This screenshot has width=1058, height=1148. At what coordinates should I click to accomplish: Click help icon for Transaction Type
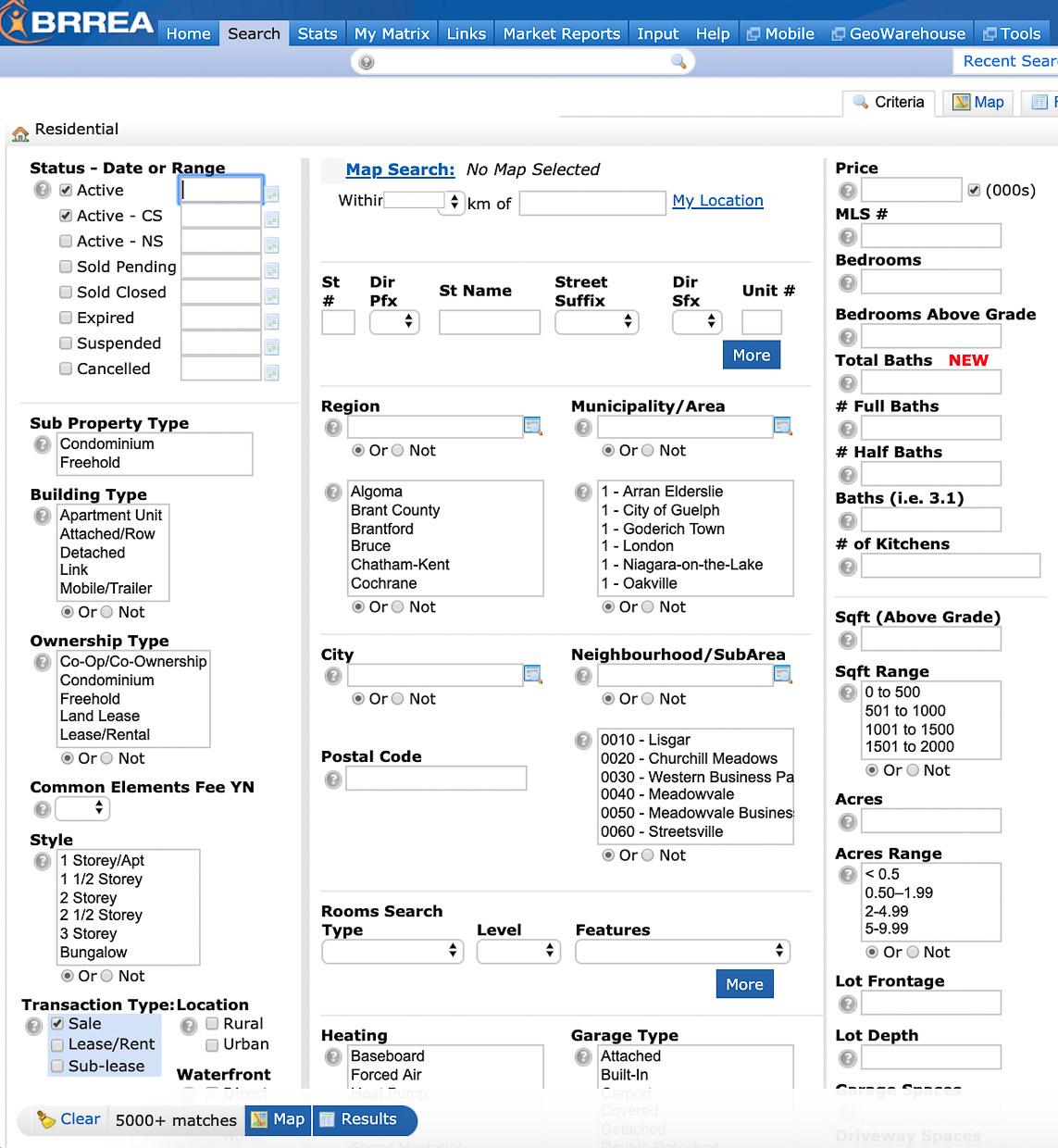(34, 1026)
